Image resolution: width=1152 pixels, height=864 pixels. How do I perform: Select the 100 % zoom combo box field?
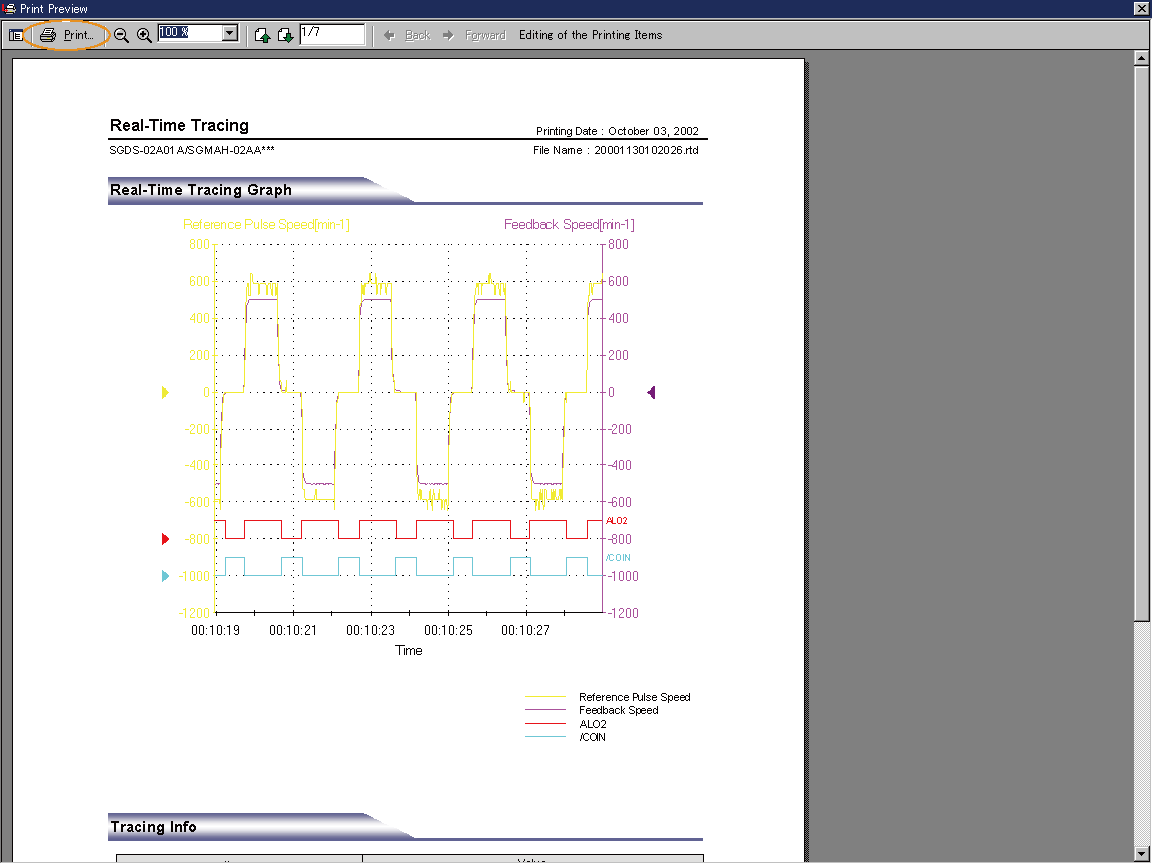(x=189, y=33)
